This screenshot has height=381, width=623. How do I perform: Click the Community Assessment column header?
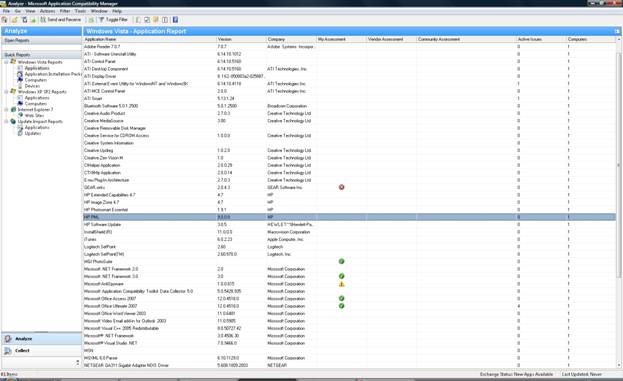coord(466,39)
